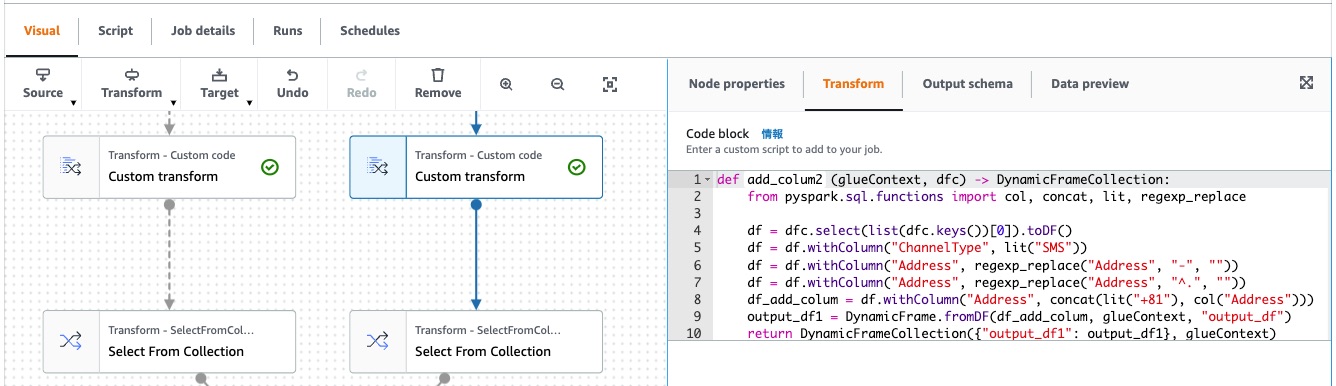
Task: Click the blue output dot of highlighted Custom transform
Action: point(475,204)
